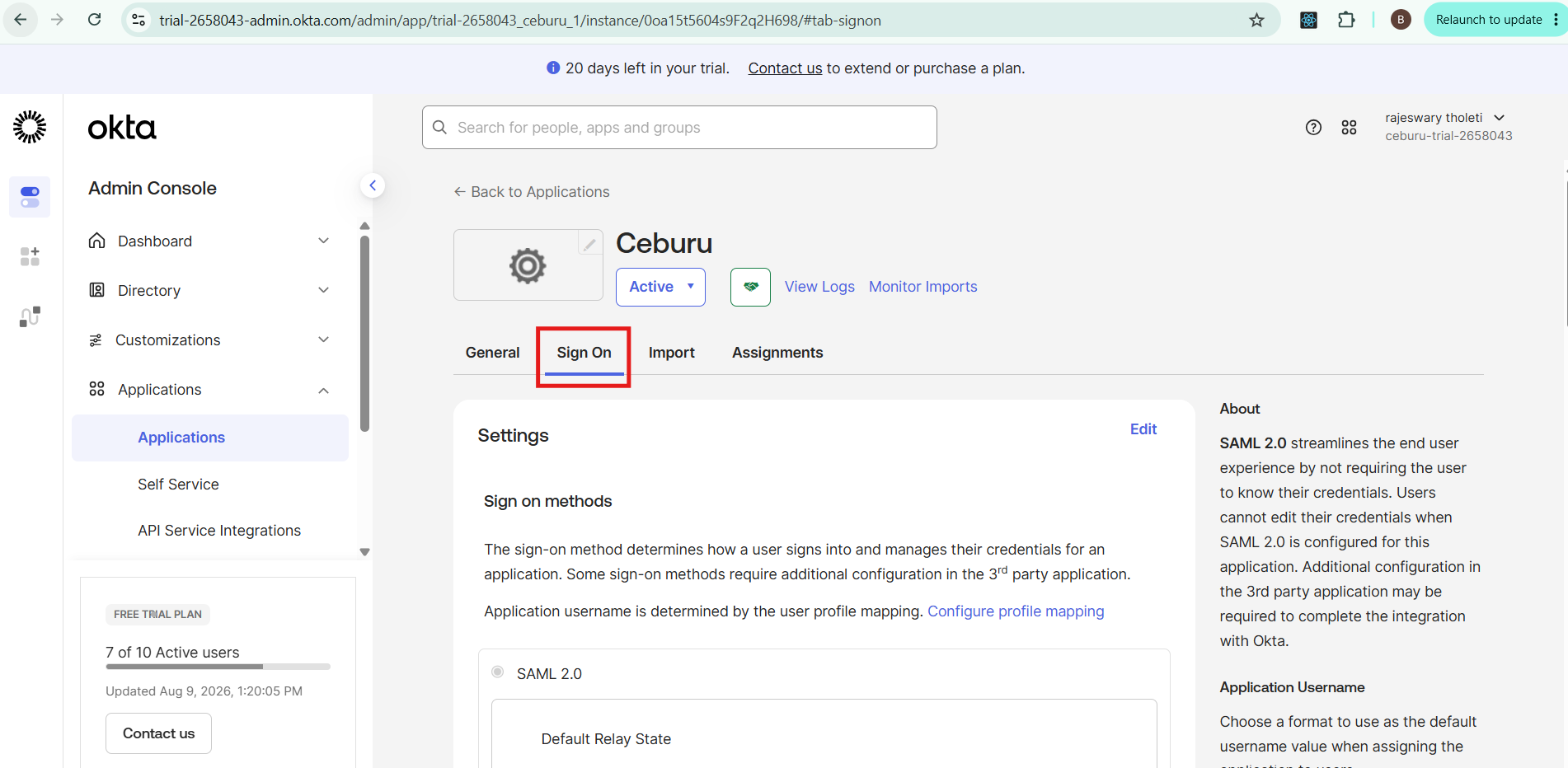The height and width of the screenshot is (768, 1568).
Task: Switch to the Import tab
Action: coord(672,353)
